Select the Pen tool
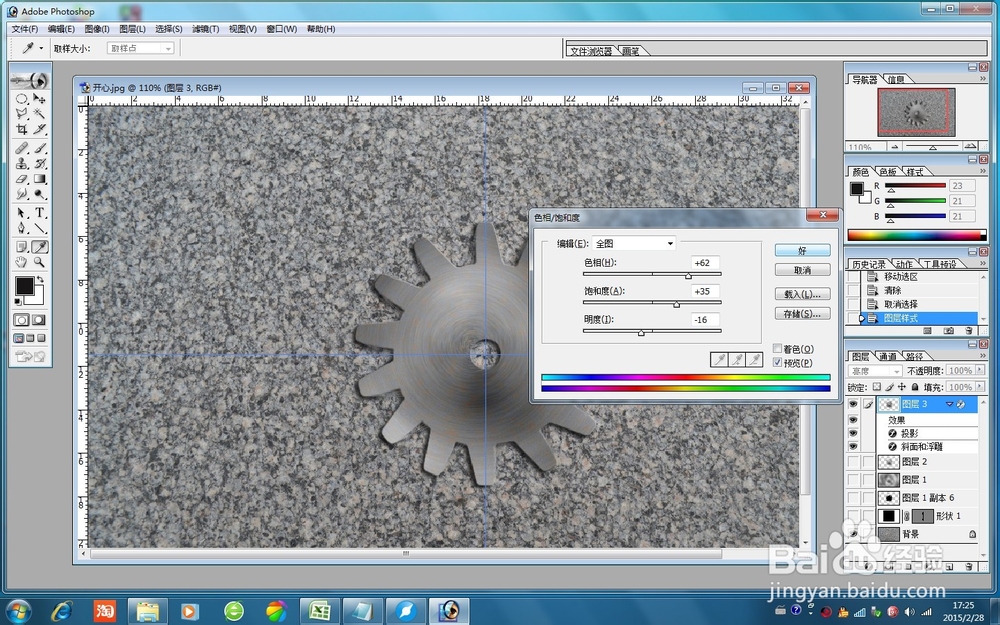Viewport: 1000px width, 625px height. pyautogui.click(x=22, y=228)
